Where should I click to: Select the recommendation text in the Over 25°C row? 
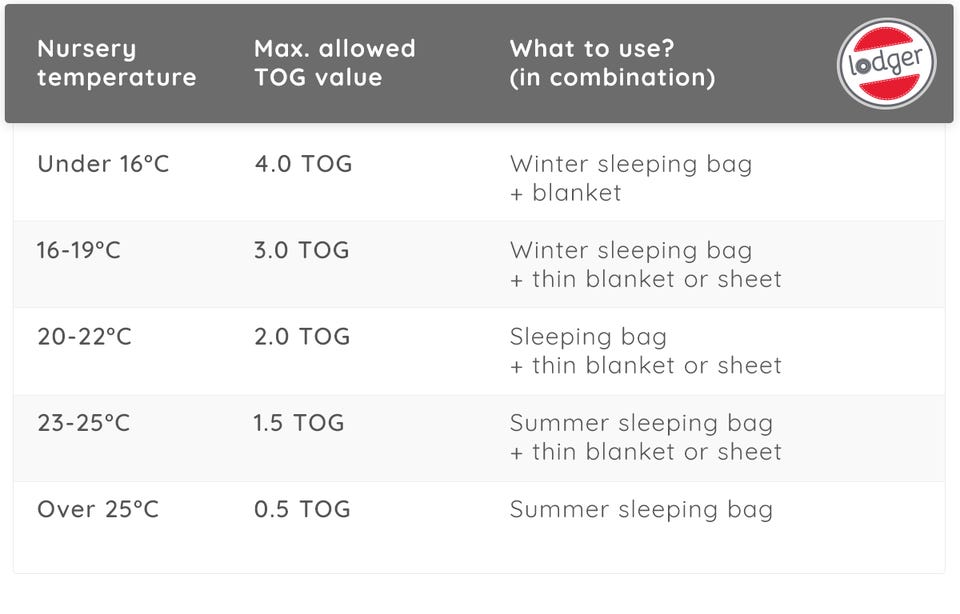click(x=641, y=509)
